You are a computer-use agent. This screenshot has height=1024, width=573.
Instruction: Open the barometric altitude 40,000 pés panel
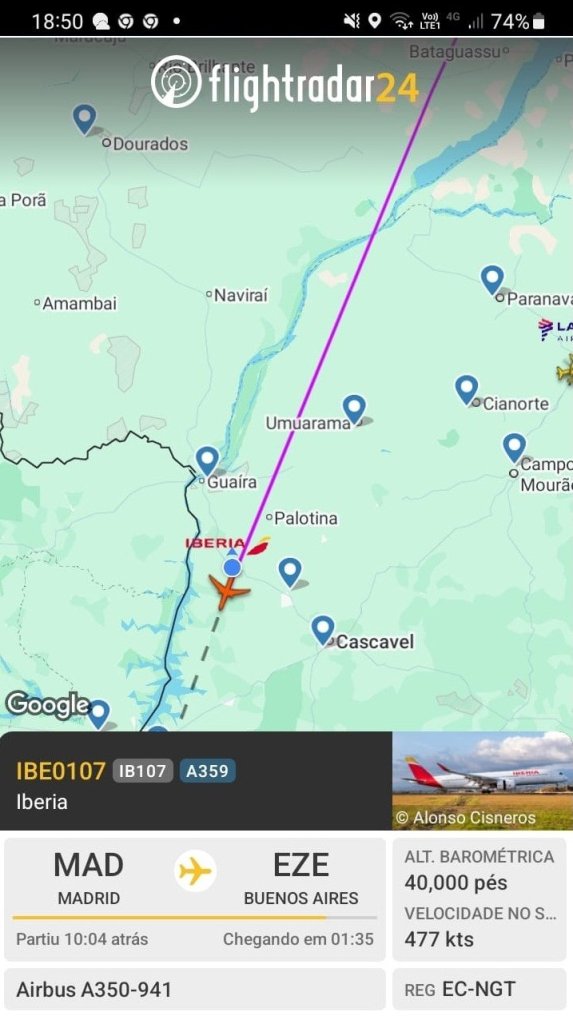point(480,870)
